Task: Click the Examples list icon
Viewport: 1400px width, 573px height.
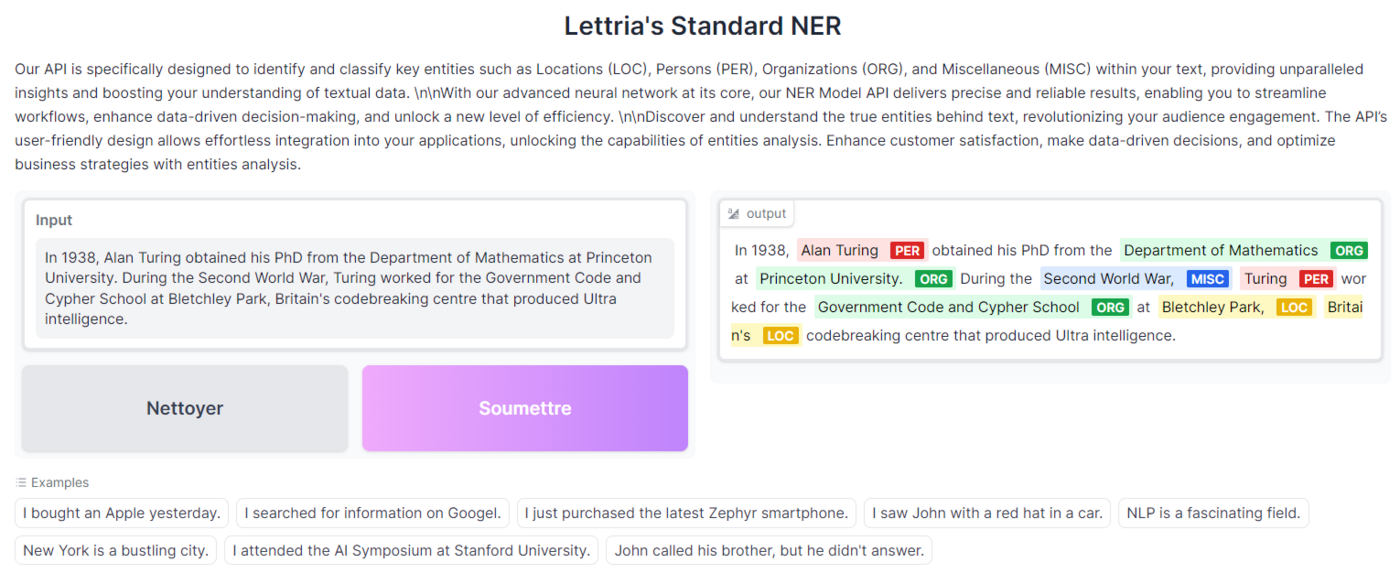Action: click(21, 483)
